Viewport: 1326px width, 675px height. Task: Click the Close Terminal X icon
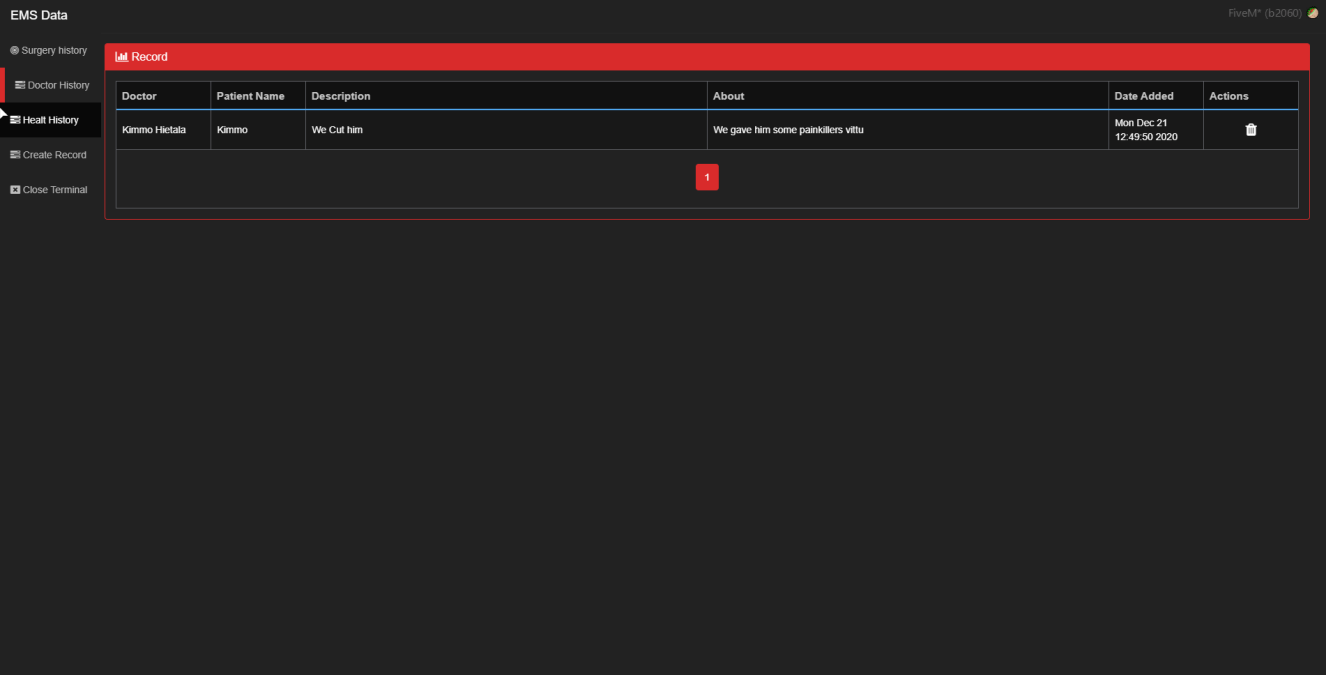pos(15,190)
